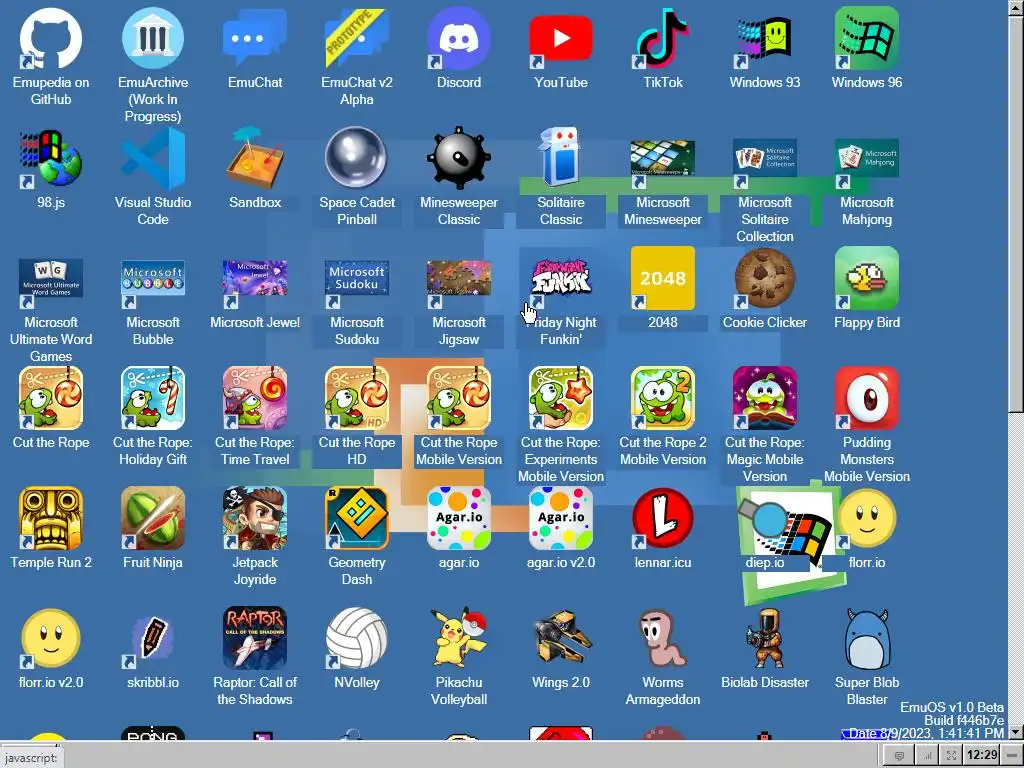1024x768 pixels.
Task: Launch the Windows 96 icon
Action: tap(867, 38)
